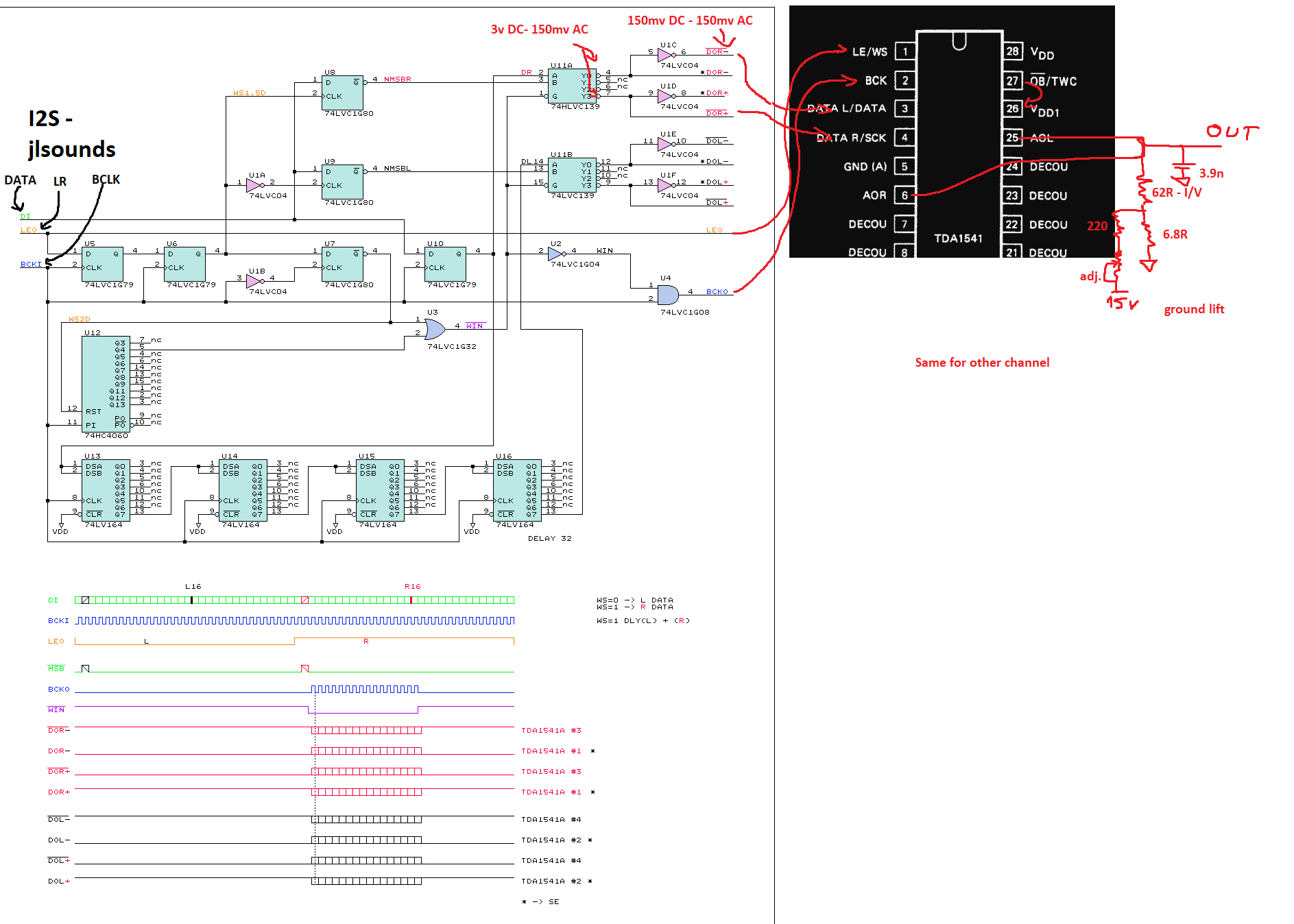This screenshot has height=924, width=1294.
Task: Click the 'L16' timing diagram marker
Action: point(193,586)
